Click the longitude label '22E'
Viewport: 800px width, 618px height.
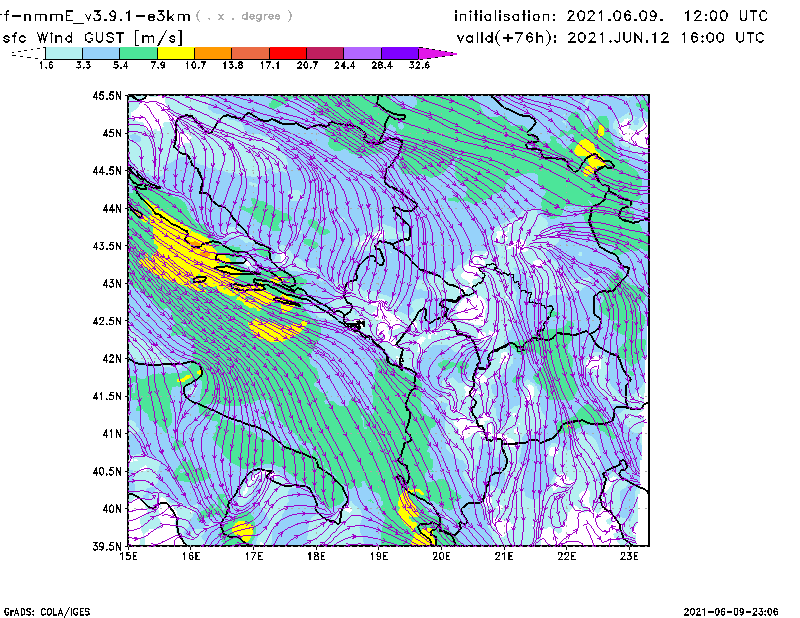click(566, 556)
